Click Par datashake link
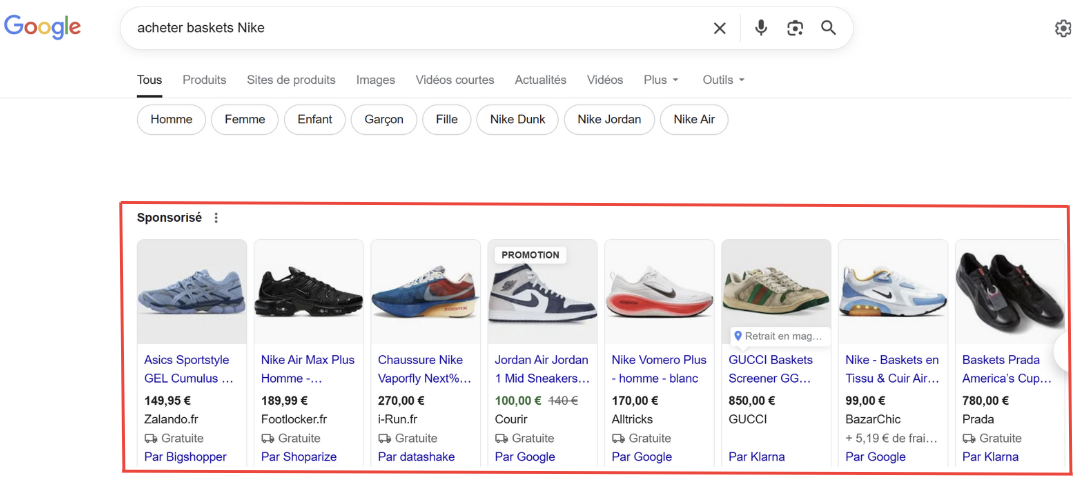This screenshot has height=491, width=1087. pyautogui.click(x=417, y=456)
